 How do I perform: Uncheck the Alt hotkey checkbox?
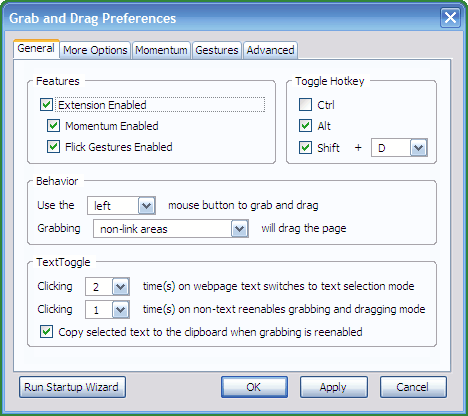[x=305, y=126]
